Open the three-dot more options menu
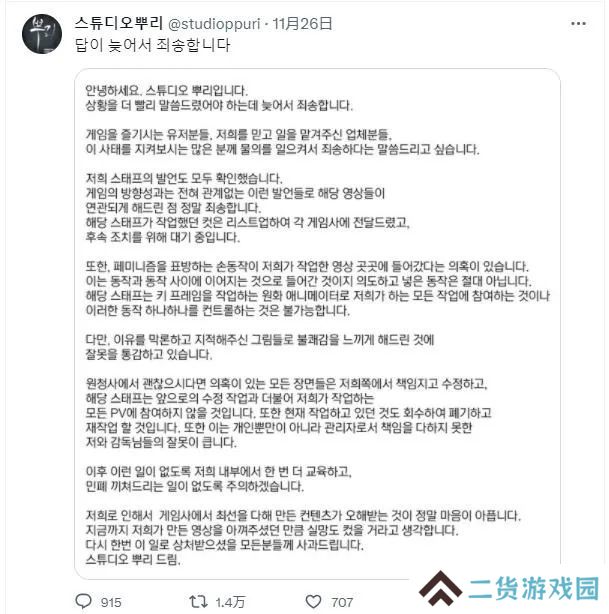The image size is (609, 614). 578,24
